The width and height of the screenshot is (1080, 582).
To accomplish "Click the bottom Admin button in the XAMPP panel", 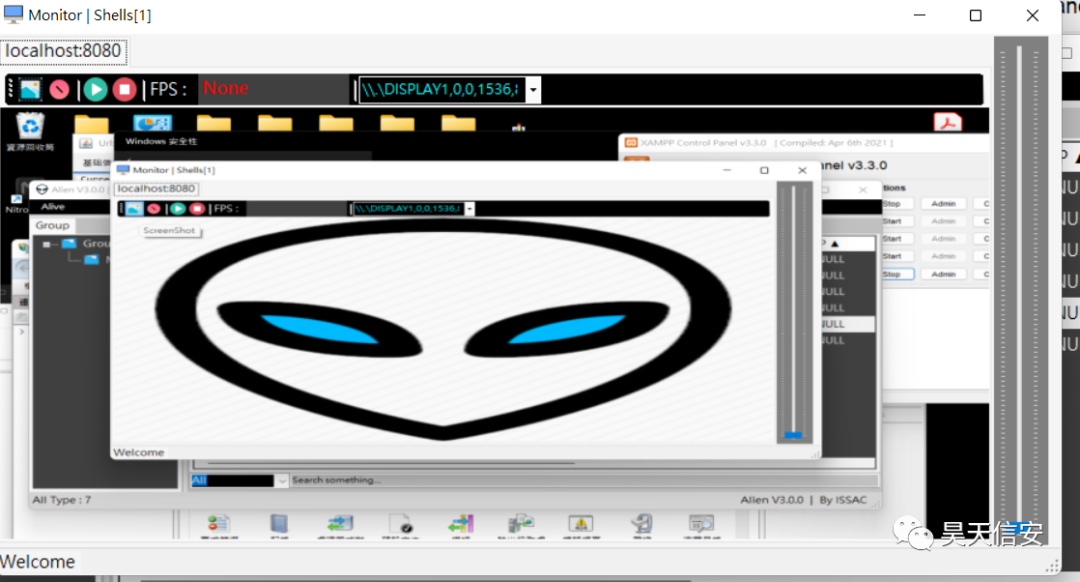I will click(x=944, y=274).
